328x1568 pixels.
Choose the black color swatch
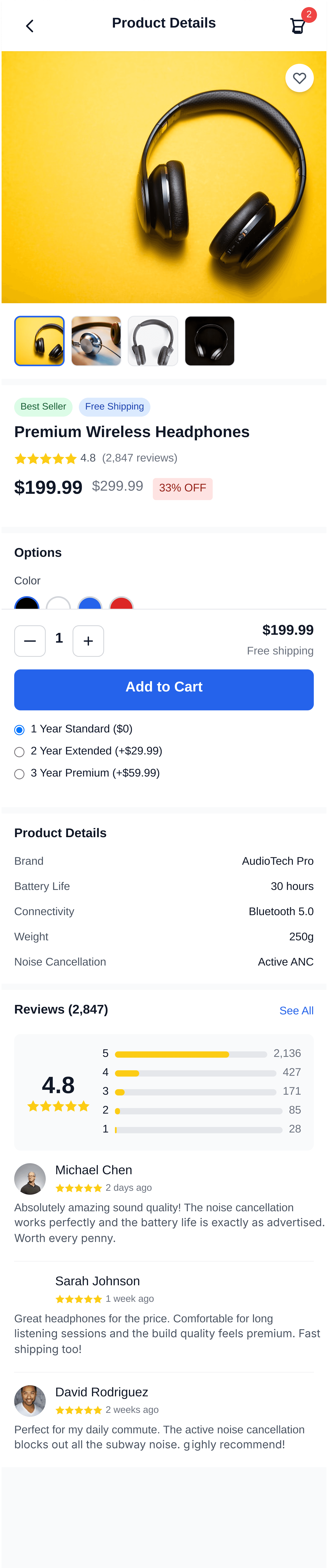click(27, 604)
